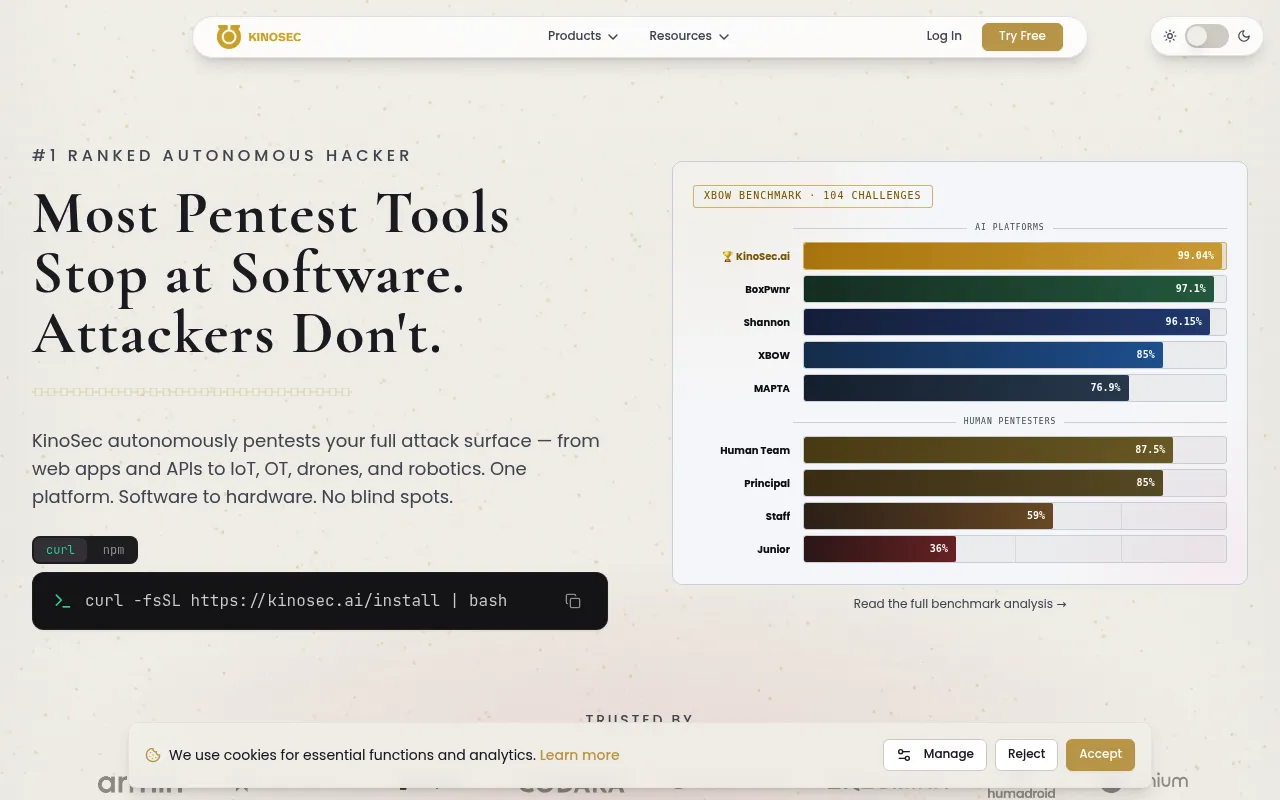This screenshot has width=1280, height=800.
Task: Click the Try Free button
Action: 1022,36
